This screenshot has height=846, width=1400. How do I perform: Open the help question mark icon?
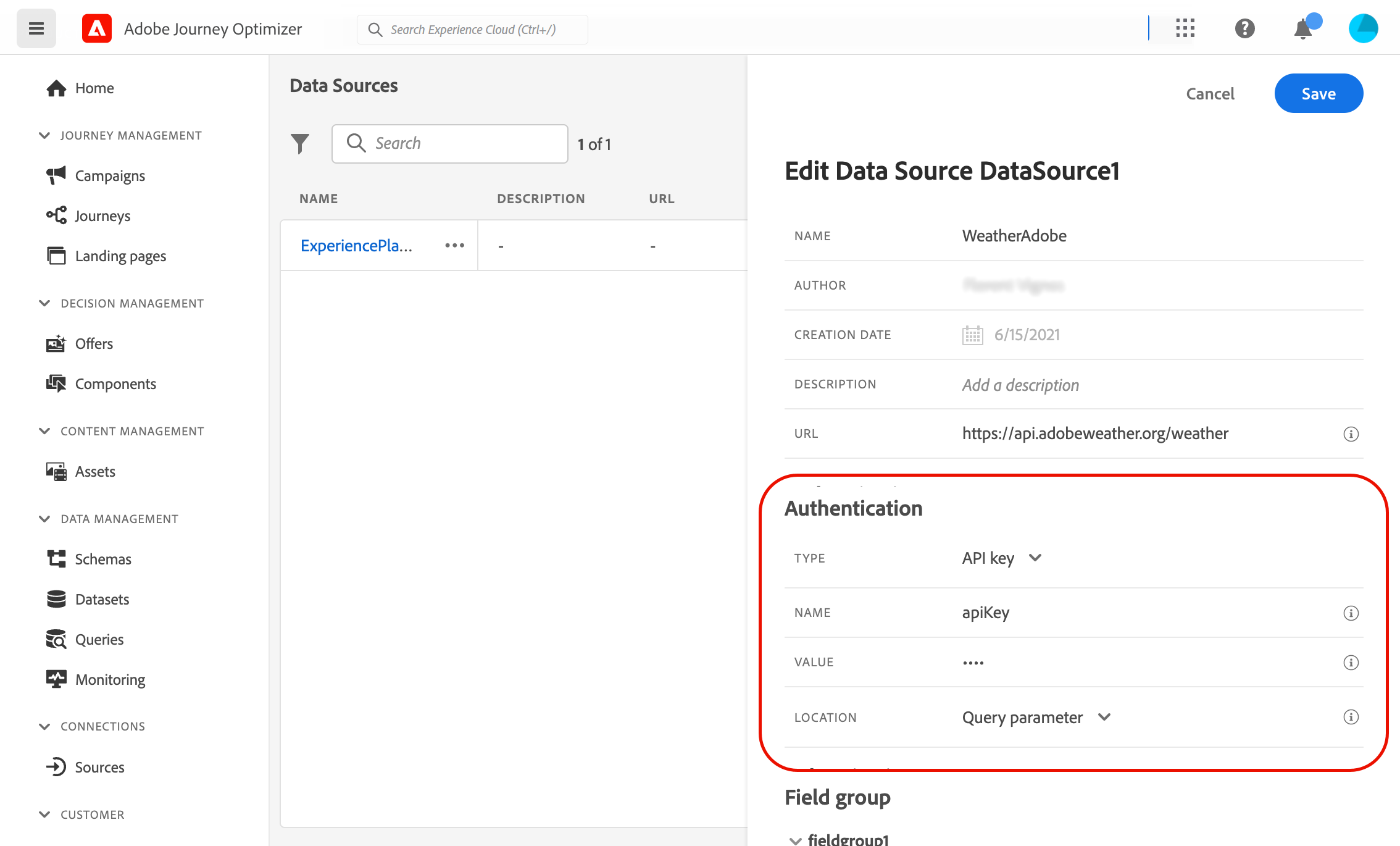[x=1244, y=28]
